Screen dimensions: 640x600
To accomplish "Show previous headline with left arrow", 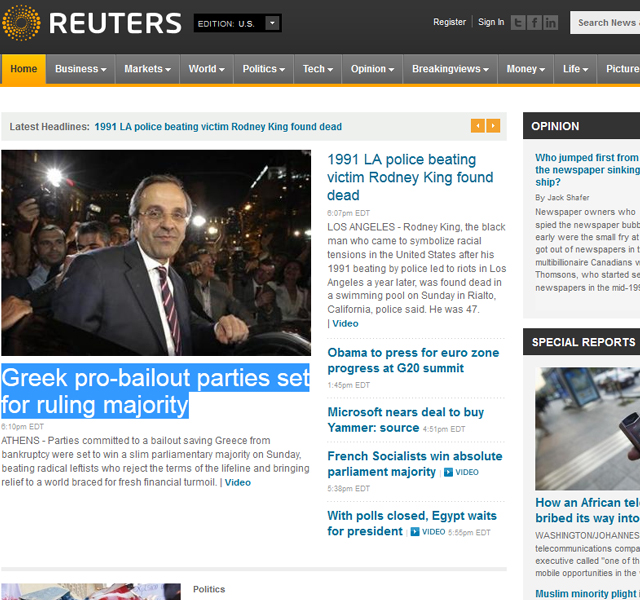I will pyautogui.click(x=478, y=126).
